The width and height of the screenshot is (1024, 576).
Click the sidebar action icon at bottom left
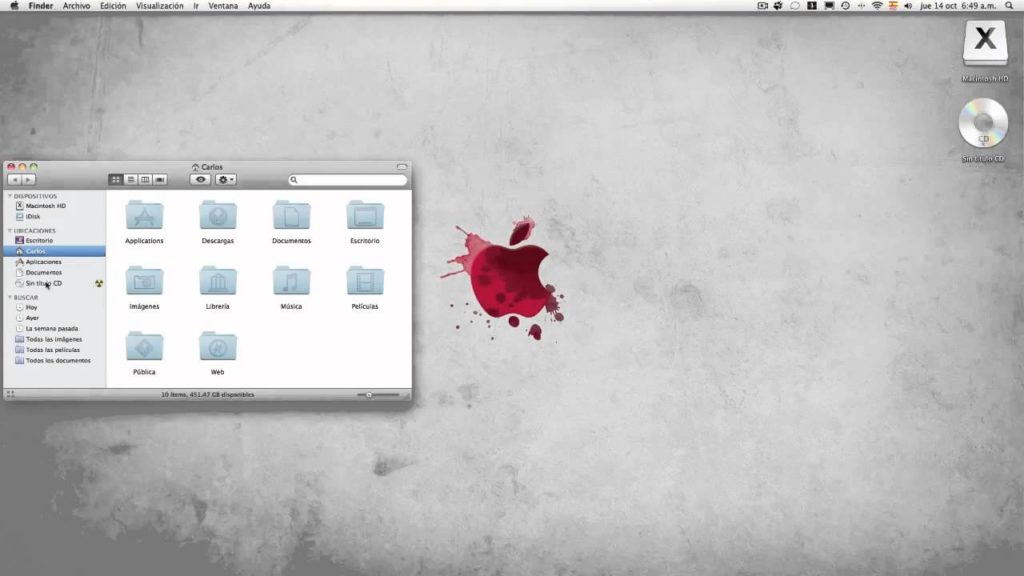[10, 394]
